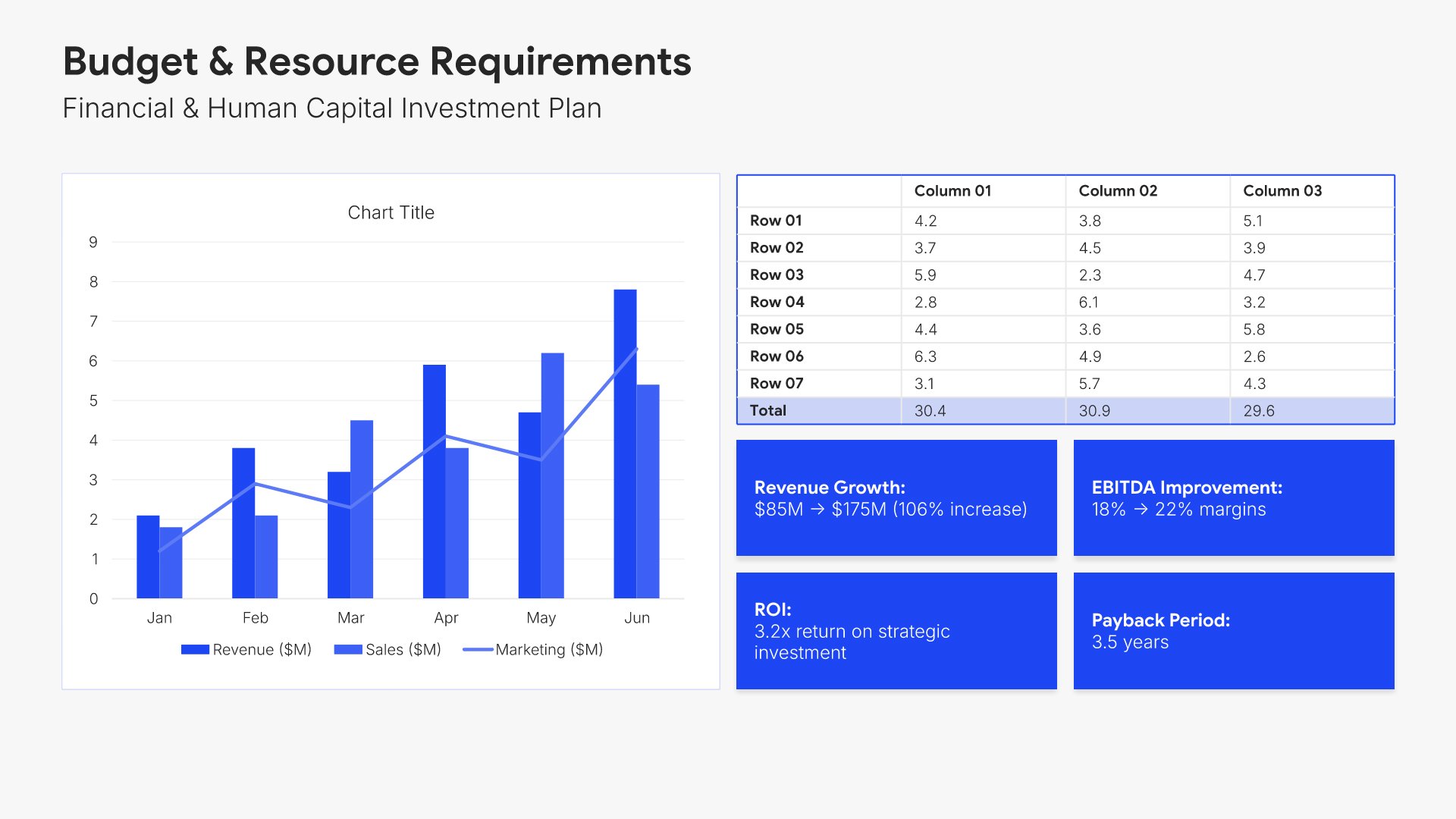The image size is (1456, 819).
Task: Select the Financial & Human Capital subtitle
Action: click(x=331, y=108)
